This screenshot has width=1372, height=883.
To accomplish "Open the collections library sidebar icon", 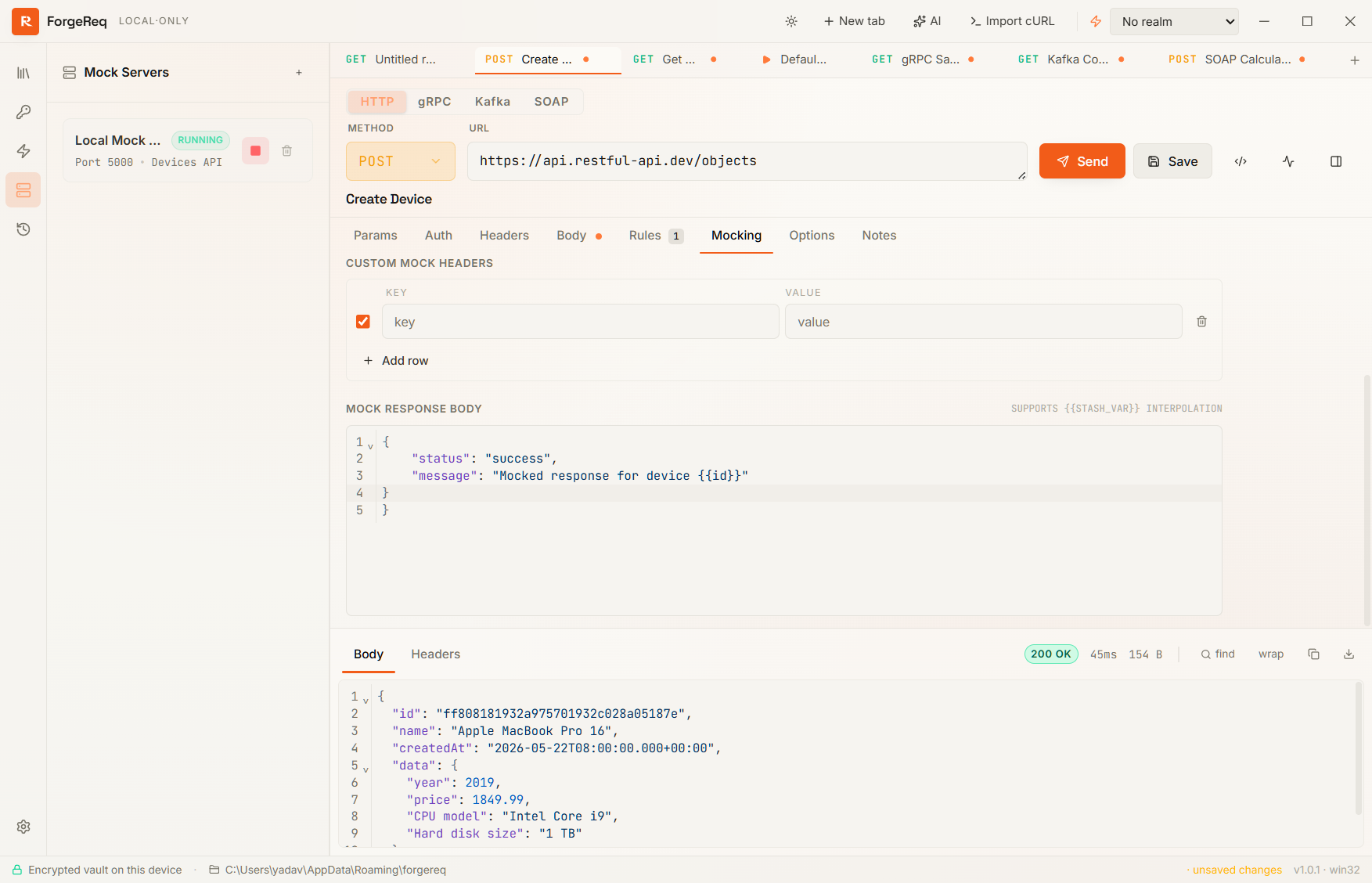I will (x=23, y=73).
